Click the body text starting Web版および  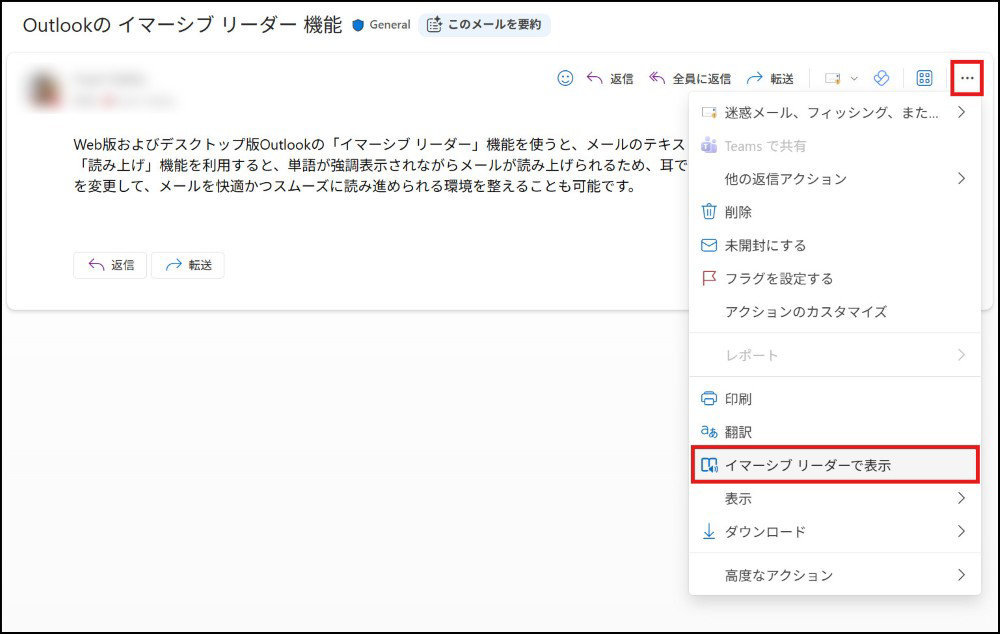[379, 165]
